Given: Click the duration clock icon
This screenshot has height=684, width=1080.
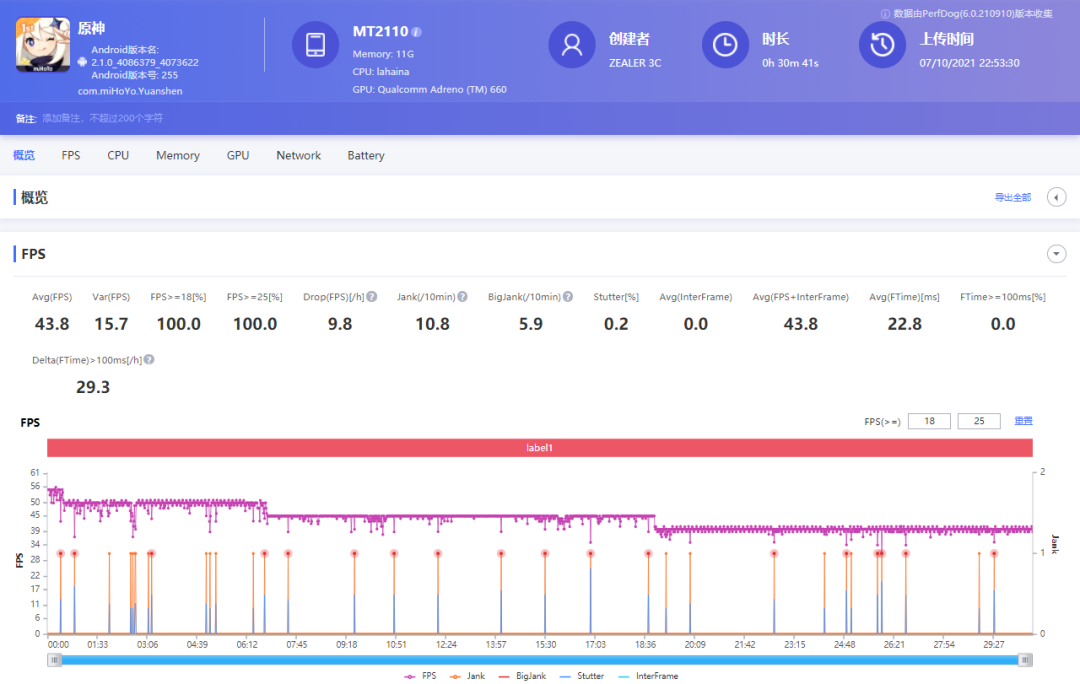Looking at the screenshot, I should pos(725,45).
